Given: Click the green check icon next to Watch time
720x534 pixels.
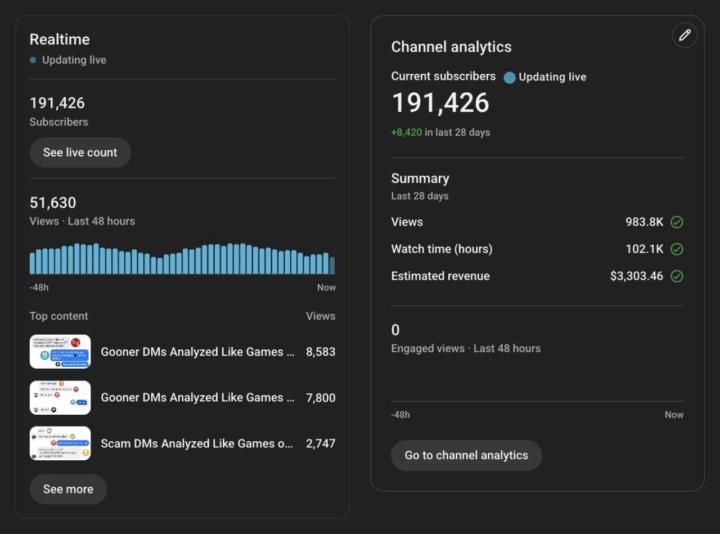Looking at the screenshot, I should tap(677, 249).
